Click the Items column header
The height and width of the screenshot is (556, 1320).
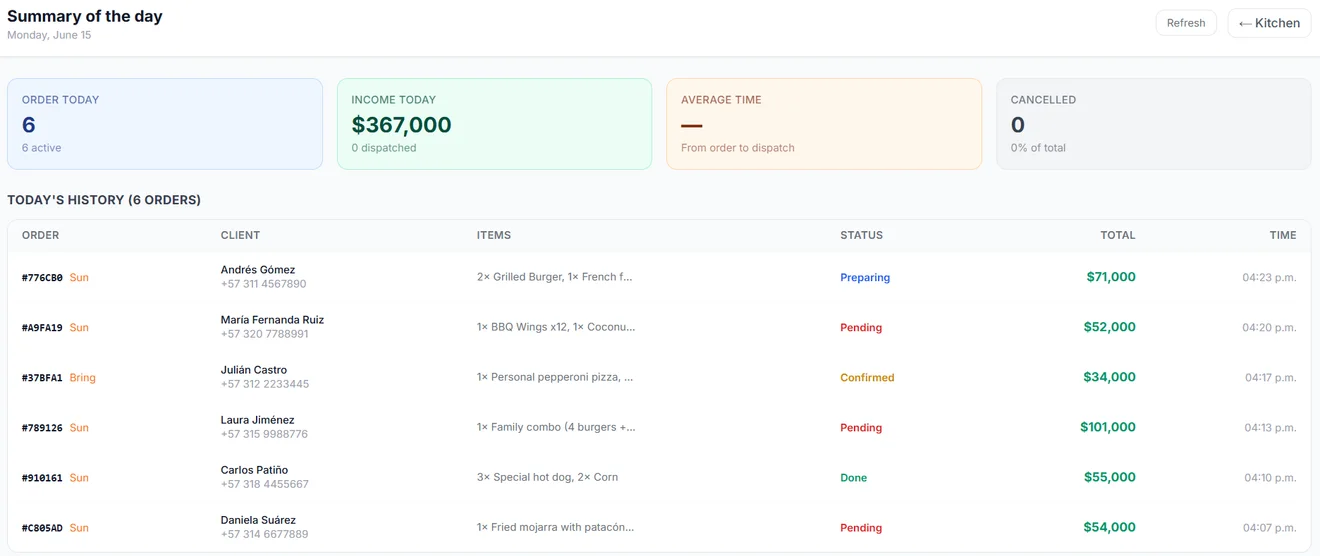click(x=494, y=235)
